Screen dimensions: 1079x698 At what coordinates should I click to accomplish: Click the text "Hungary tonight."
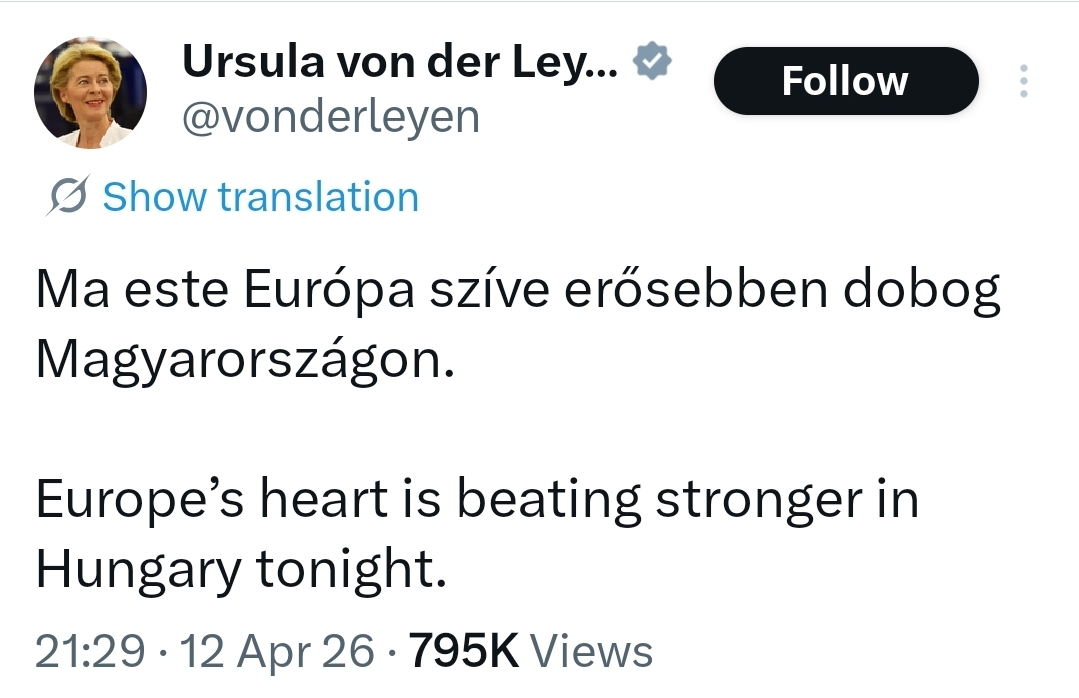pos(239,569)
